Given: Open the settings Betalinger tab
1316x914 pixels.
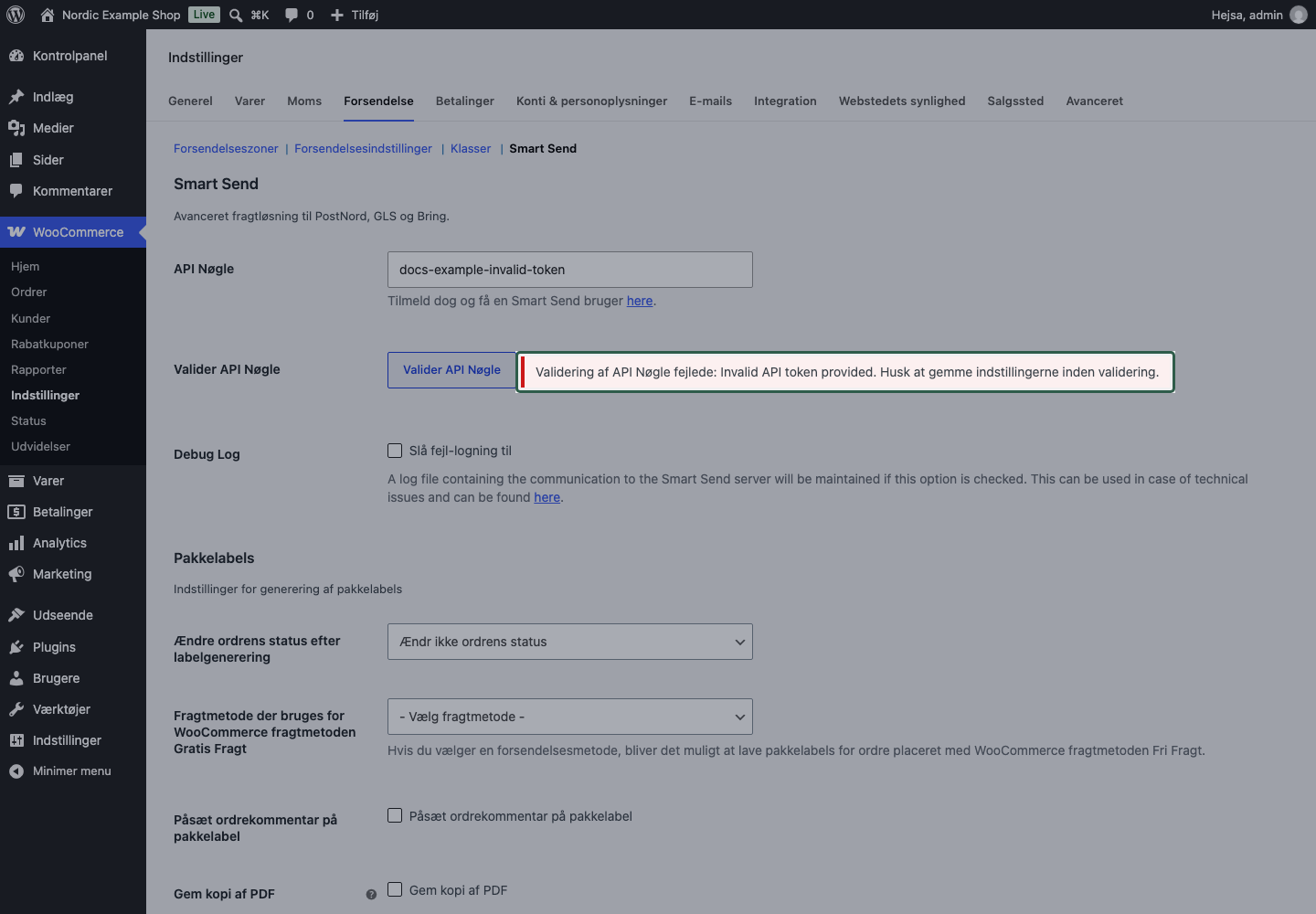Looking at the screenshot, I should point(465,101).
